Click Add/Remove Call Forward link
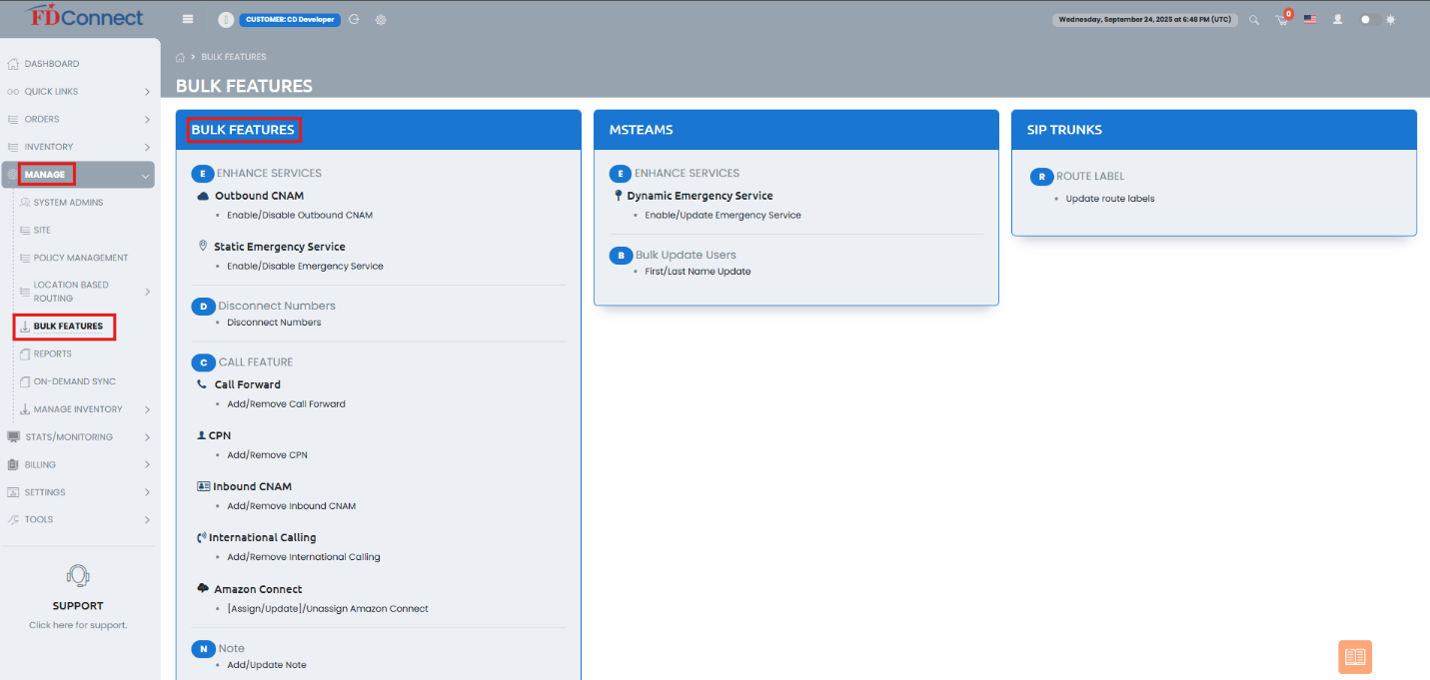 tap(286, 404)
